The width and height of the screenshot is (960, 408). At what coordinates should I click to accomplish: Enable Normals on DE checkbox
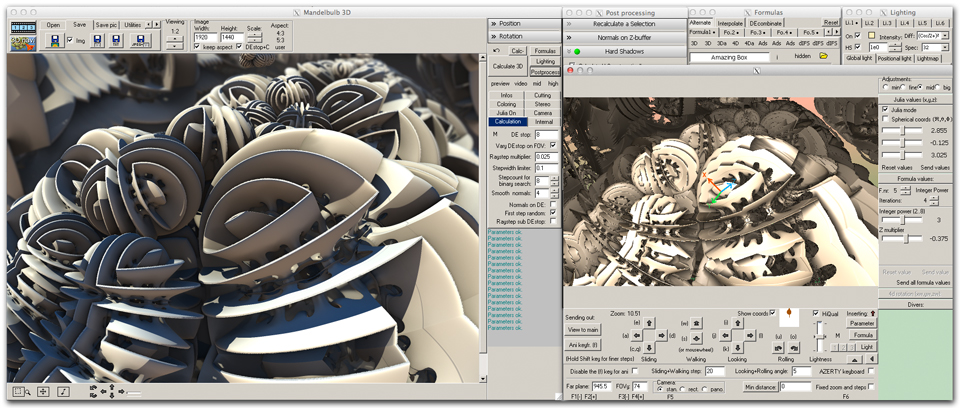553,204
